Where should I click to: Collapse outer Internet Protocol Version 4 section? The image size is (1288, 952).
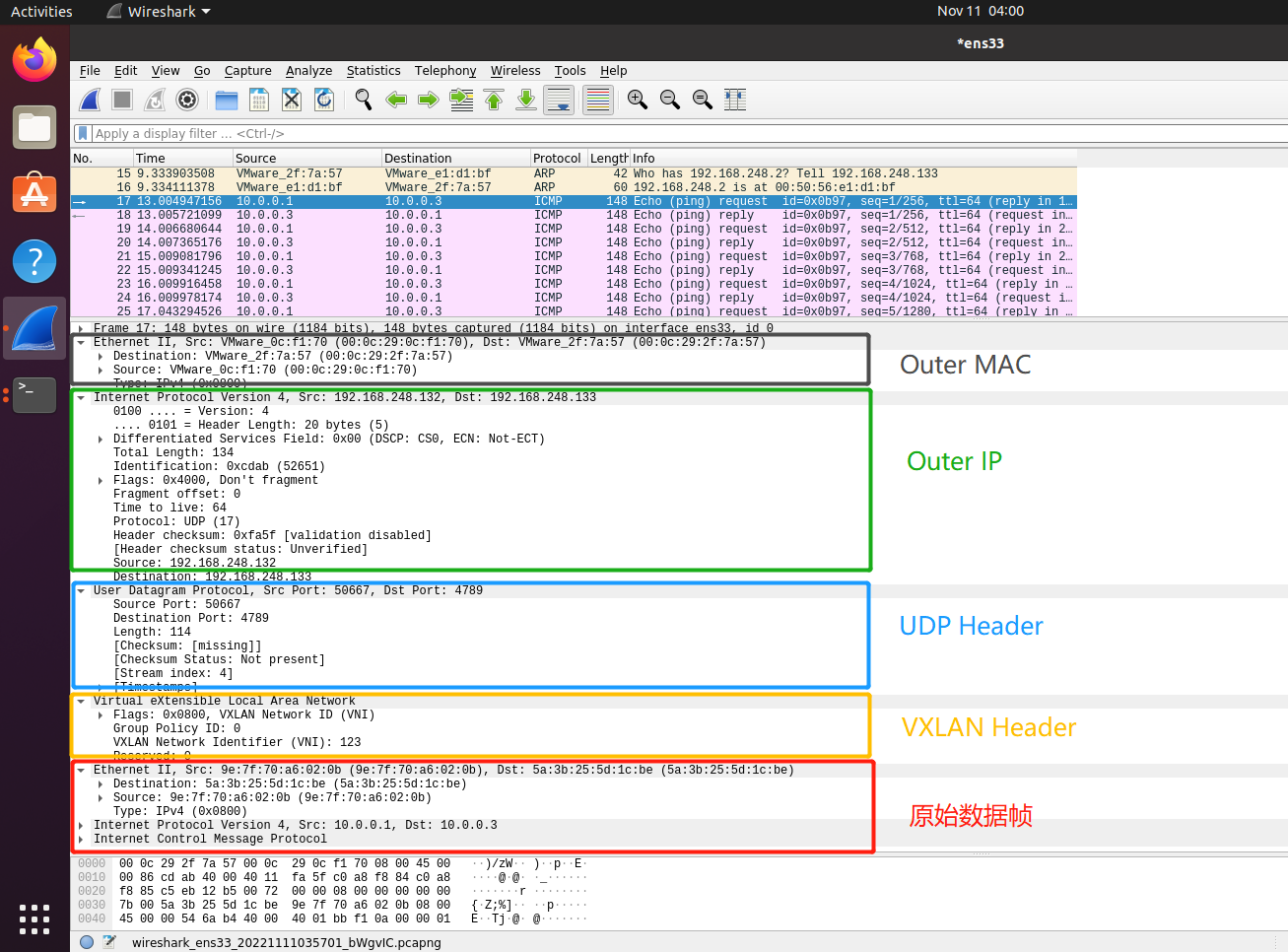[x=81, y=397]
